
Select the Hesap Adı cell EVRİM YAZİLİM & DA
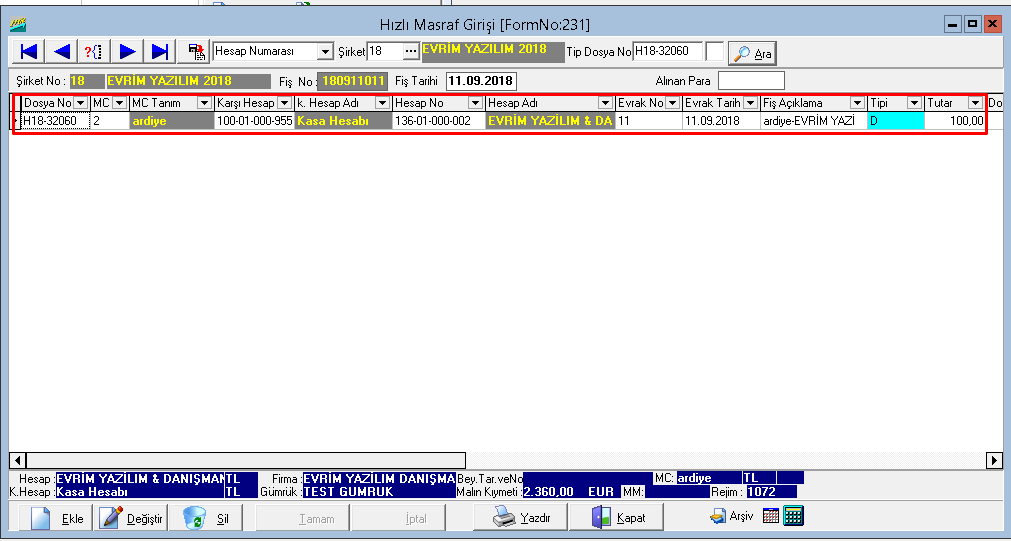point(551,121)
